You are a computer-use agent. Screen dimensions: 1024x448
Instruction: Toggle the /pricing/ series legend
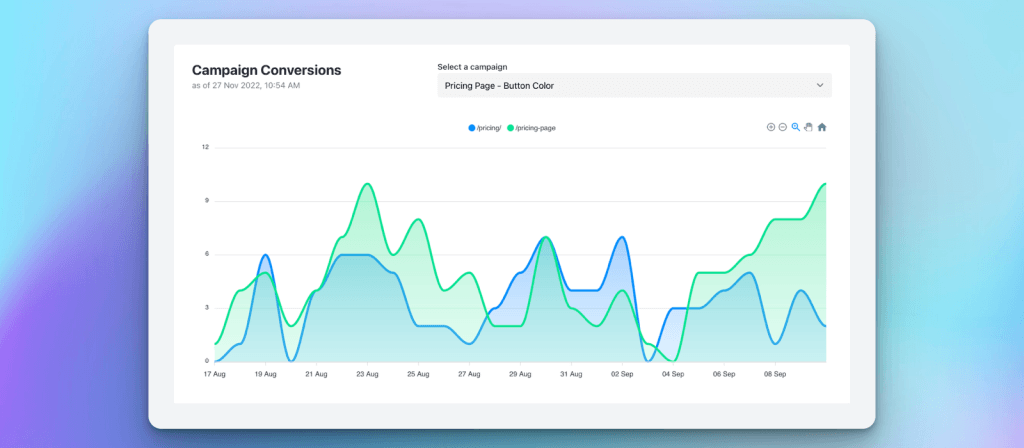[485, 128]
